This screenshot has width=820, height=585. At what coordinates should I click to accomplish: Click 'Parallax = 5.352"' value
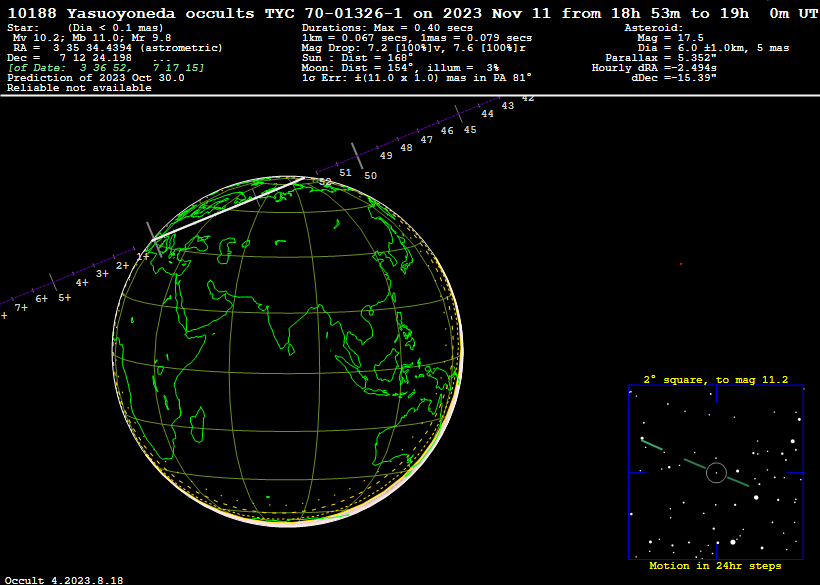(x=661, y=58)
